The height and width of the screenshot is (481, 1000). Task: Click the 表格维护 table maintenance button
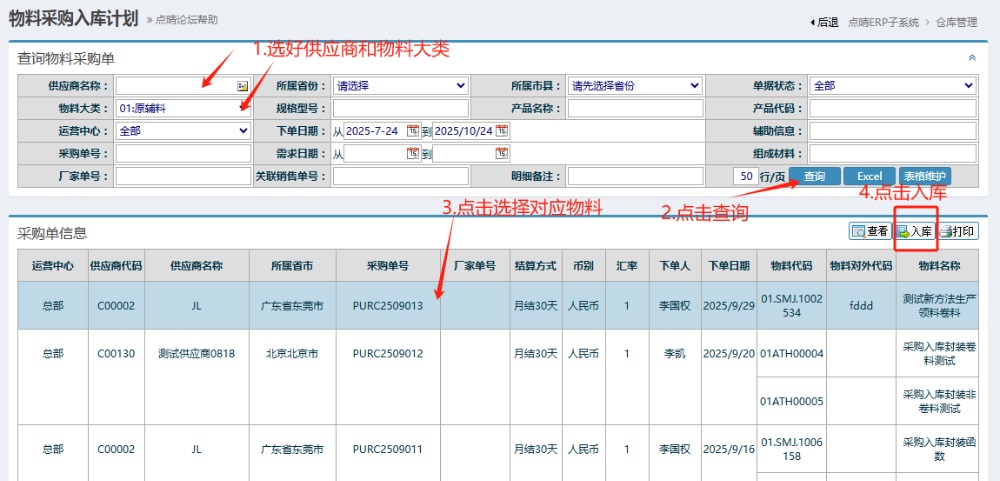925,176
